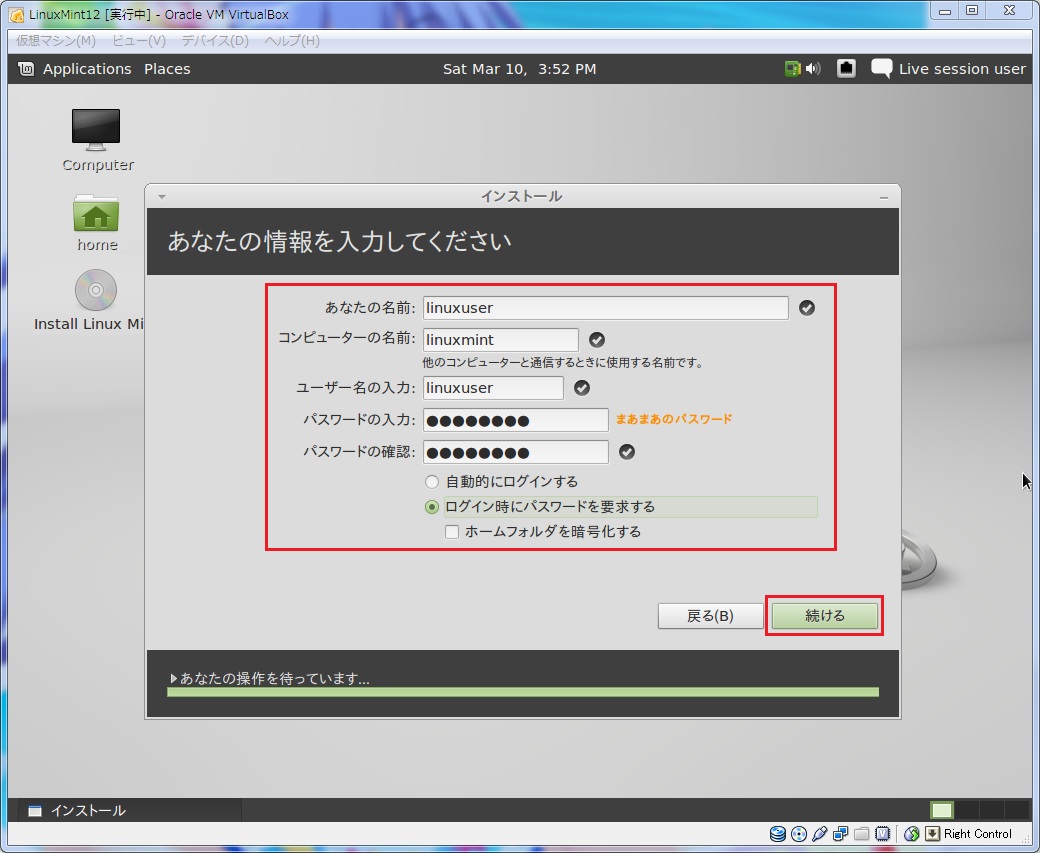Click the VirtualBox USB devices status icon
The width and height of the screenshot is (1040, 853).
(820, 834)
